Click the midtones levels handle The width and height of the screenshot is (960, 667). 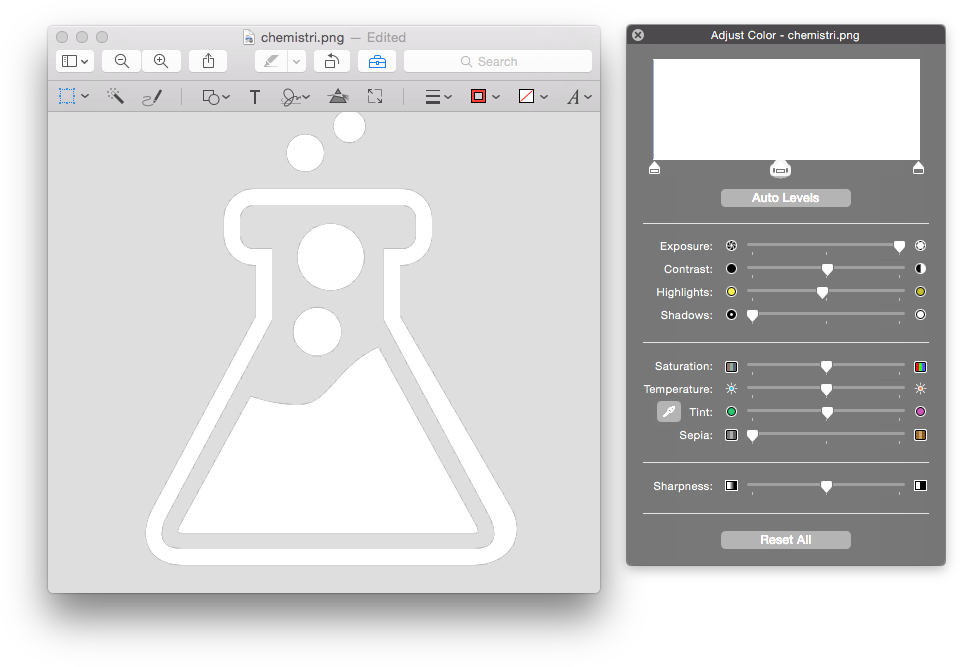click(x=780, y=169)
